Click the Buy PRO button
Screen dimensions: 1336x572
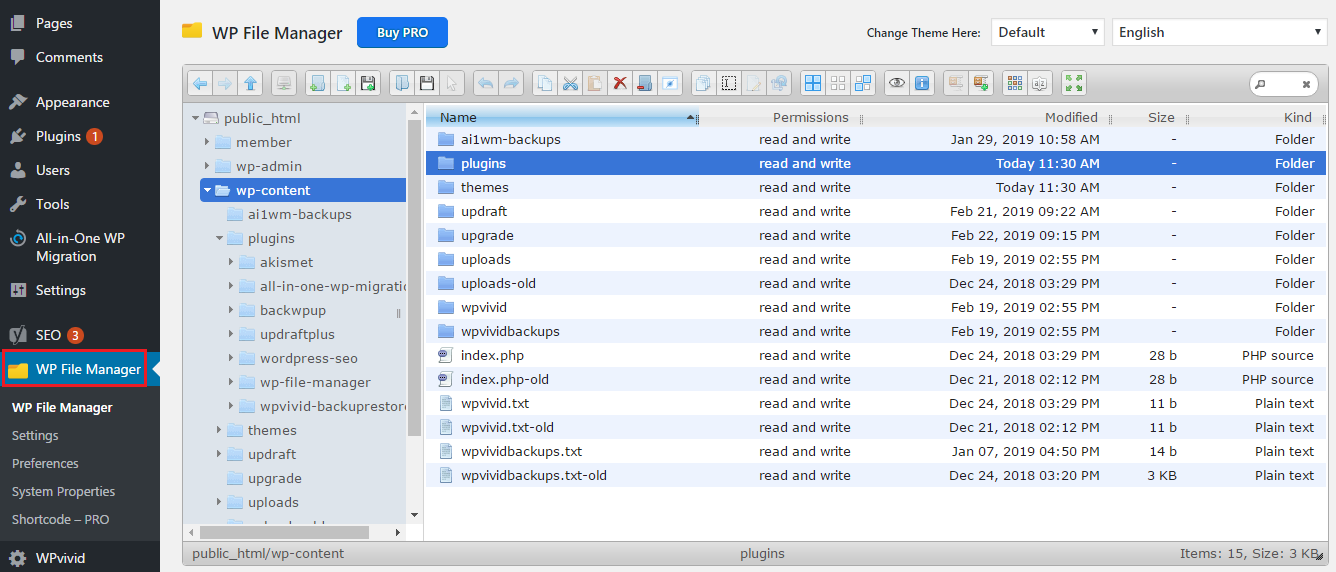click(402, 32)
